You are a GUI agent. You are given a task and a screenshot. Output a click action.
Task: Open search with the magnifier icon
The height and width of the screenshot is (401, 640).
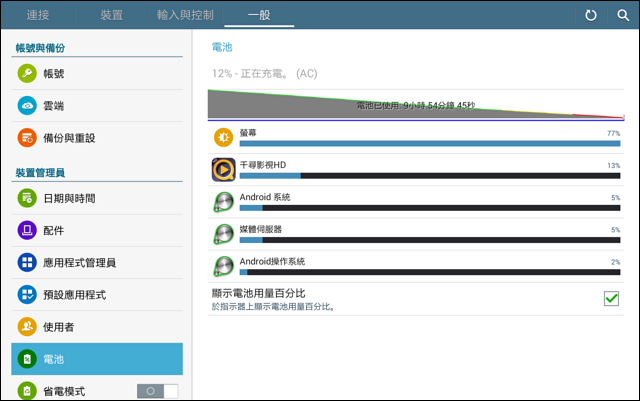pyautogui.click(x=623, y=16)
